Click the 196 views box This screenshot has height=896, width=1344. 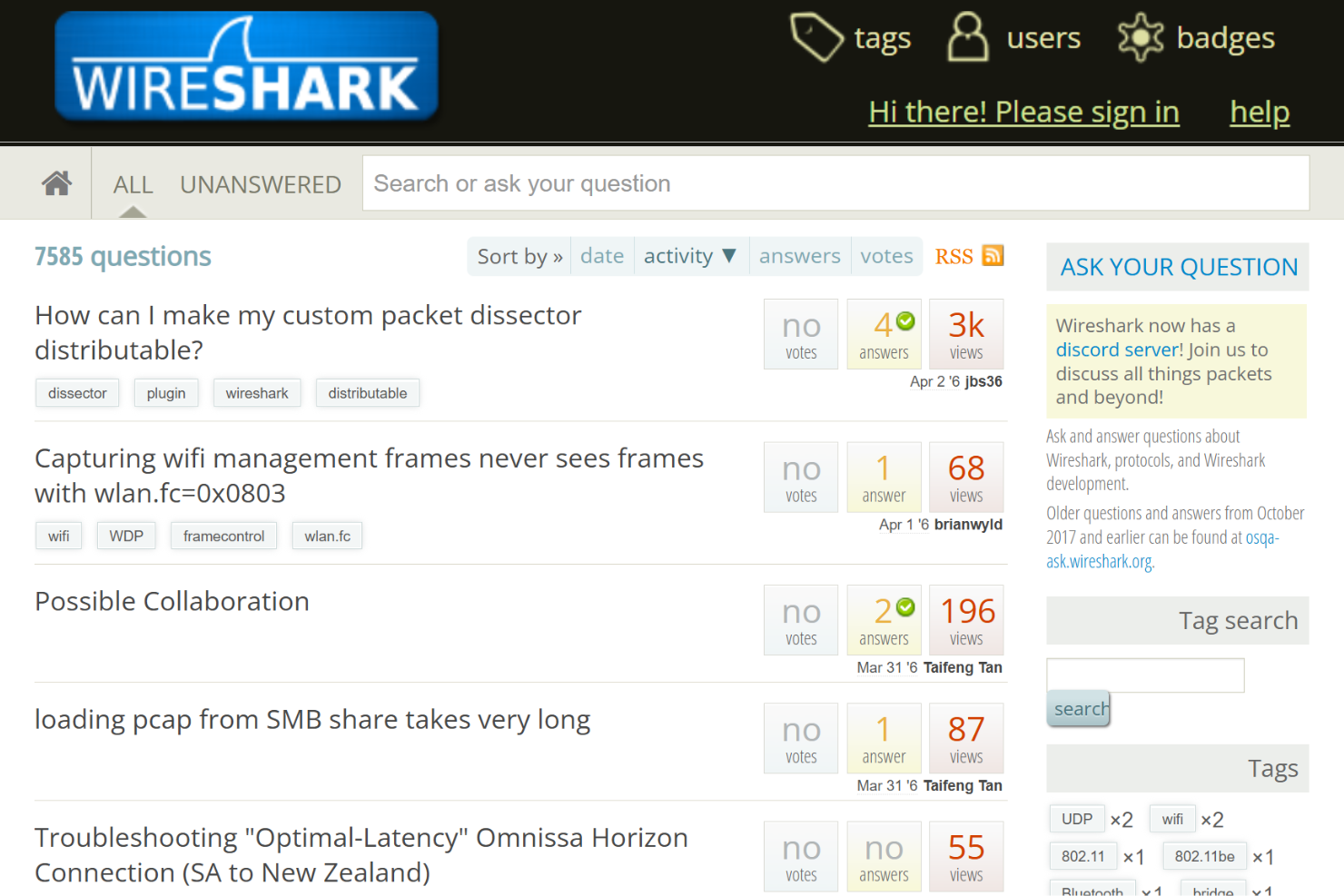[x=966, y=620]
